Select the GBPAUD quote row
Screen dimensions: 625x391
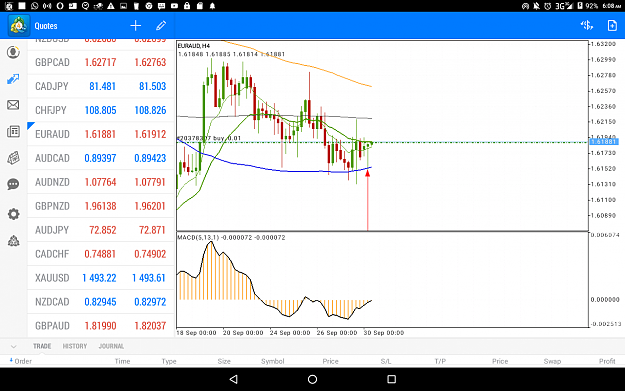[101, 325]
